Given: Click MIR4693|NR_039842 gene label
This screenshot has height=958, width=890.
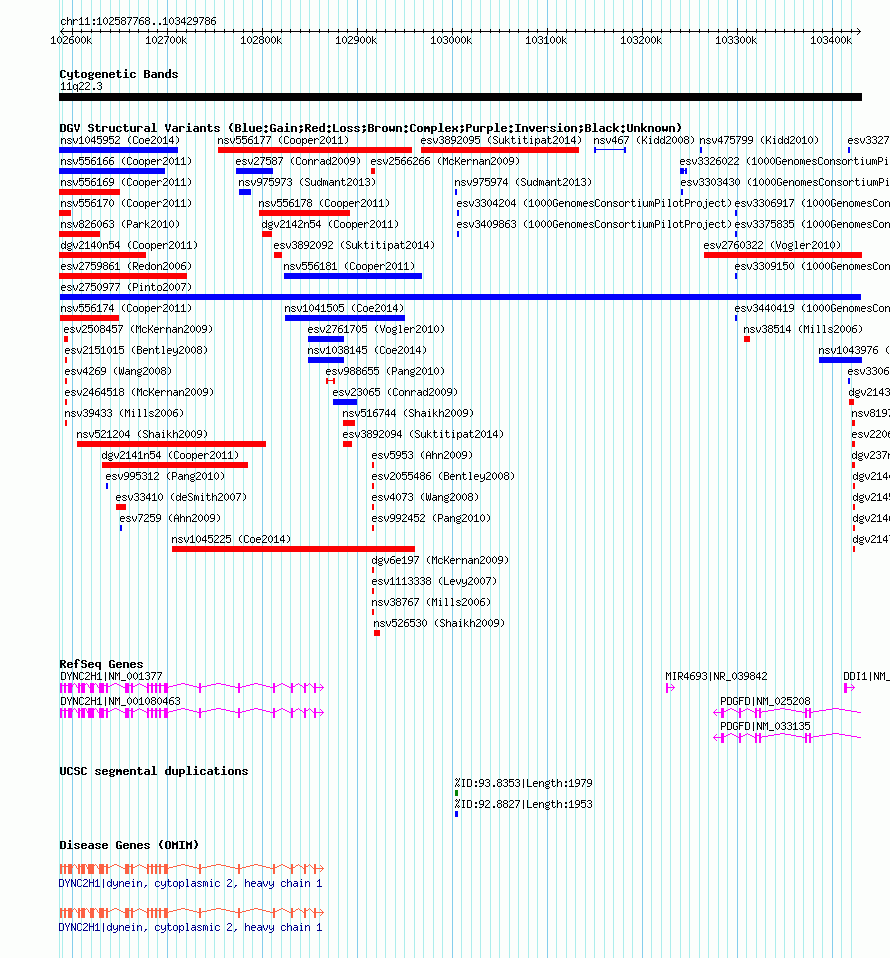Looking at the screenshot, I should tap(716, 676).
